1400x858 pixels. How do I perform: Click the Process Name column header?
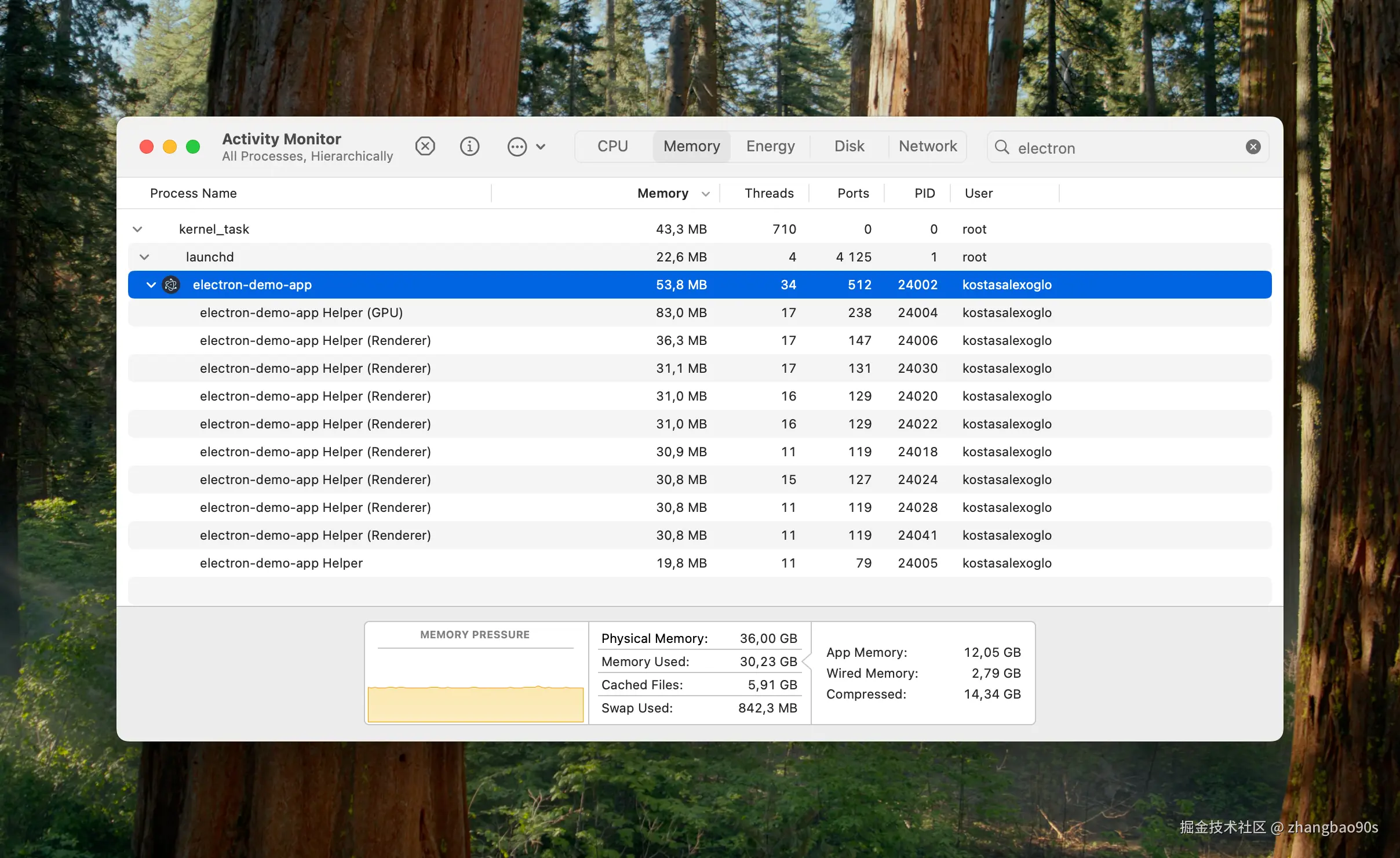click(193, 193)
